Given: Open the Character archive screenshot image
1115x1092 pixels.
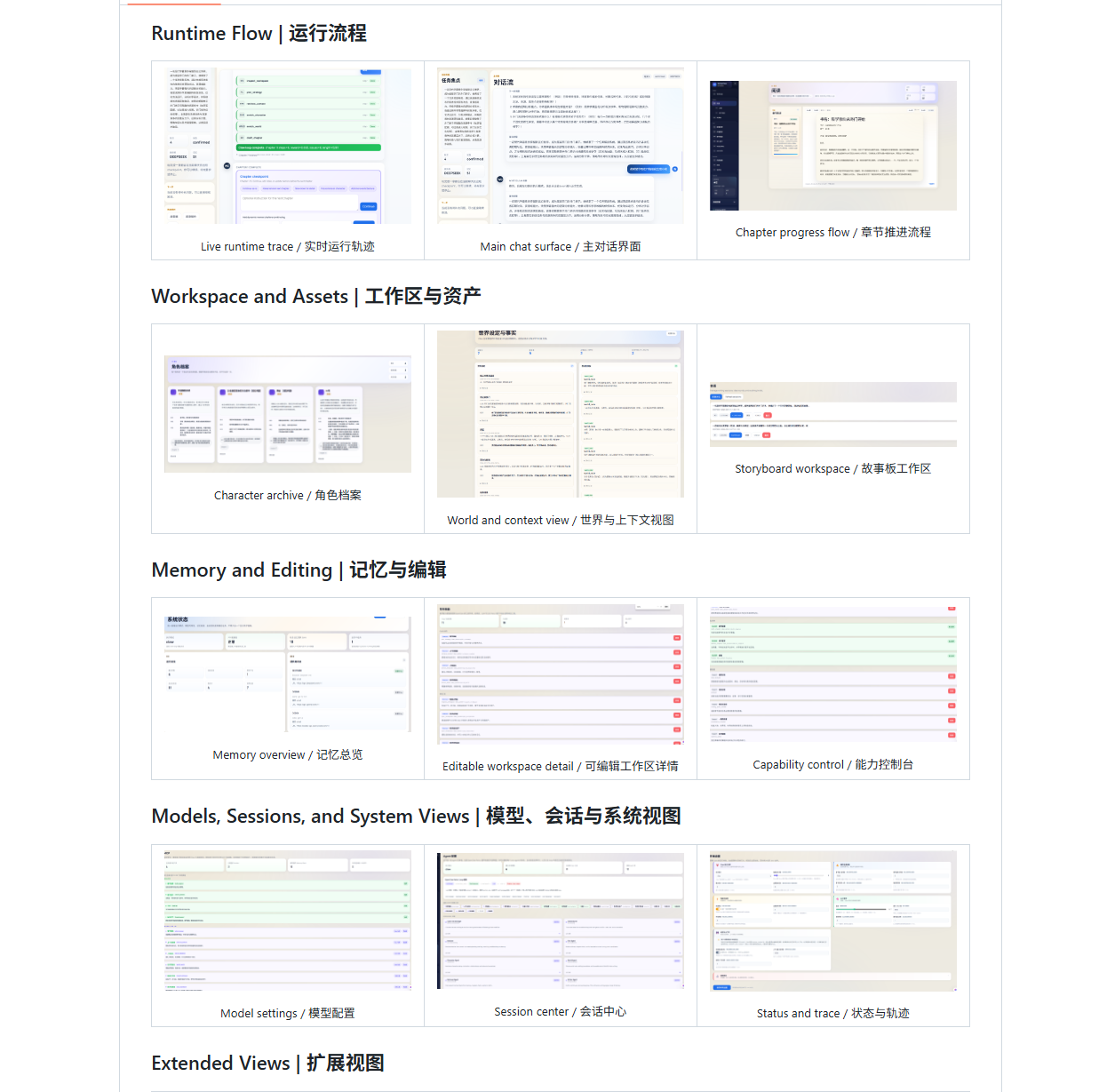Looking at the screenshot, I should coord(287,414).
